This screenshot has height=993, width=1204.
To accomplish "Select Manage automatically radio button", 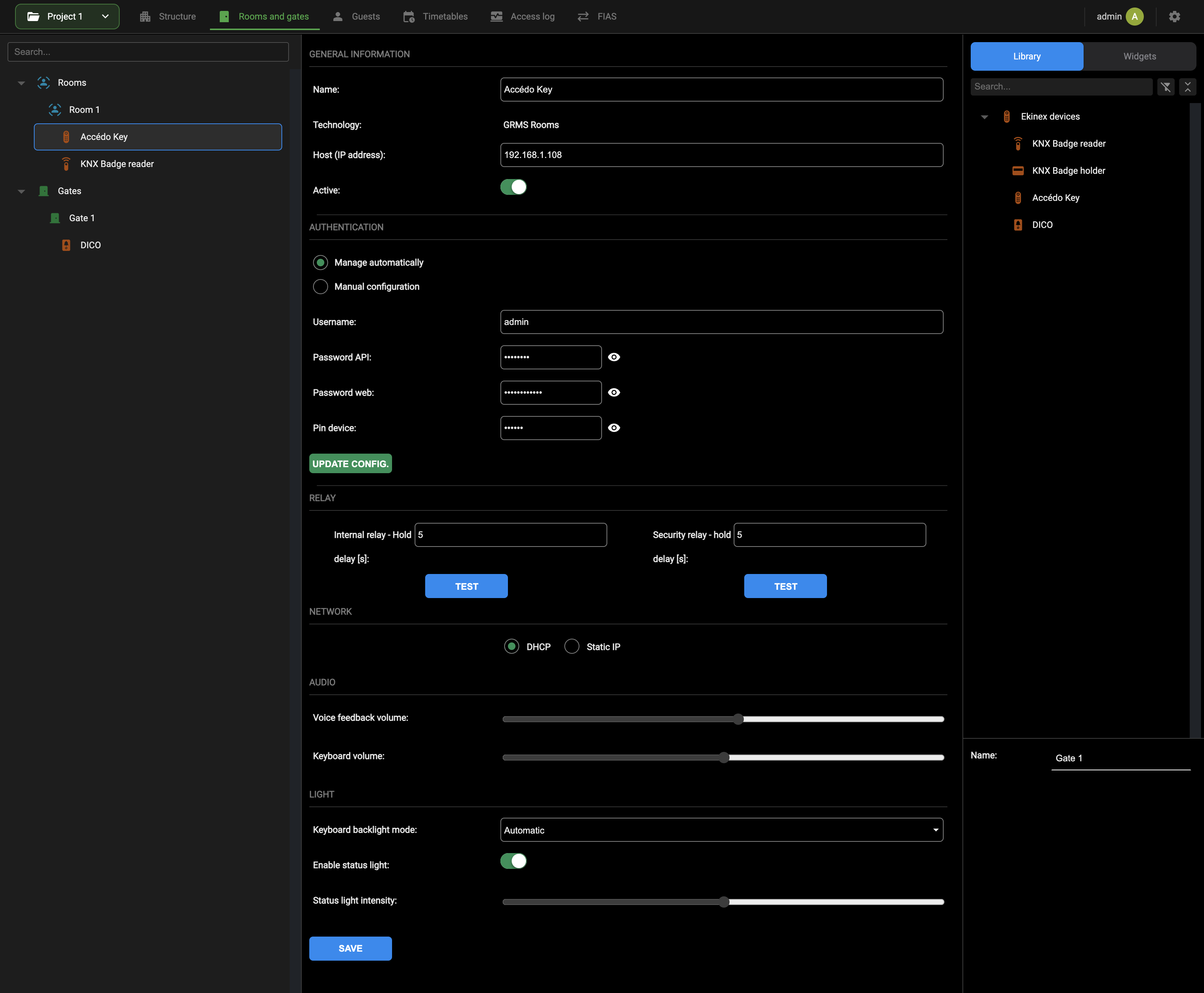I will [321, 263].
